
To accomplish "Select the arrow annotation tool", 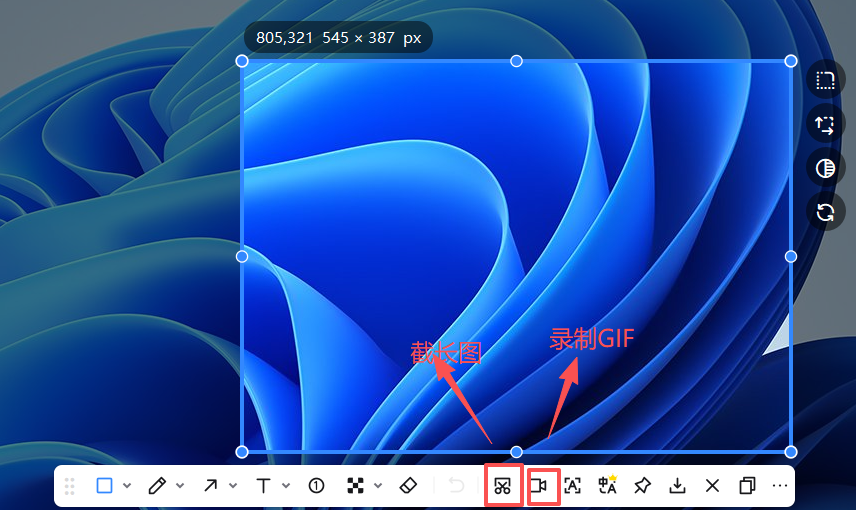I will click(210, 485).
